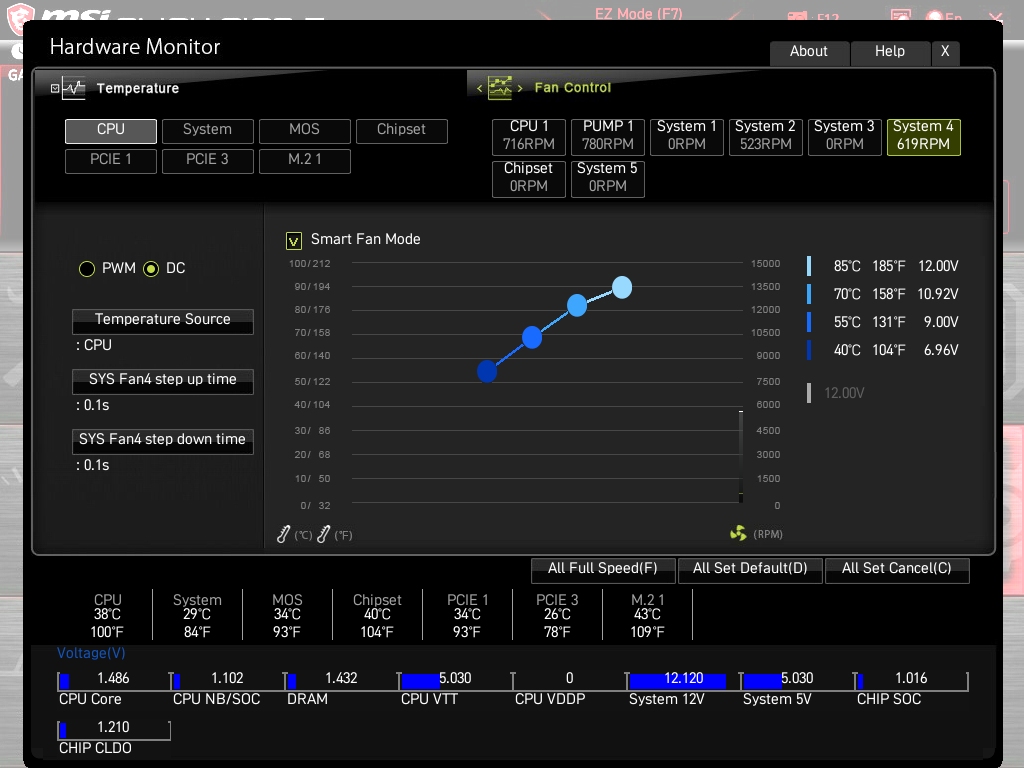This screenshot has width=1024, height=768.
Task: Select the M.2 1 temperature tab
Action: [x=304, y=161]
